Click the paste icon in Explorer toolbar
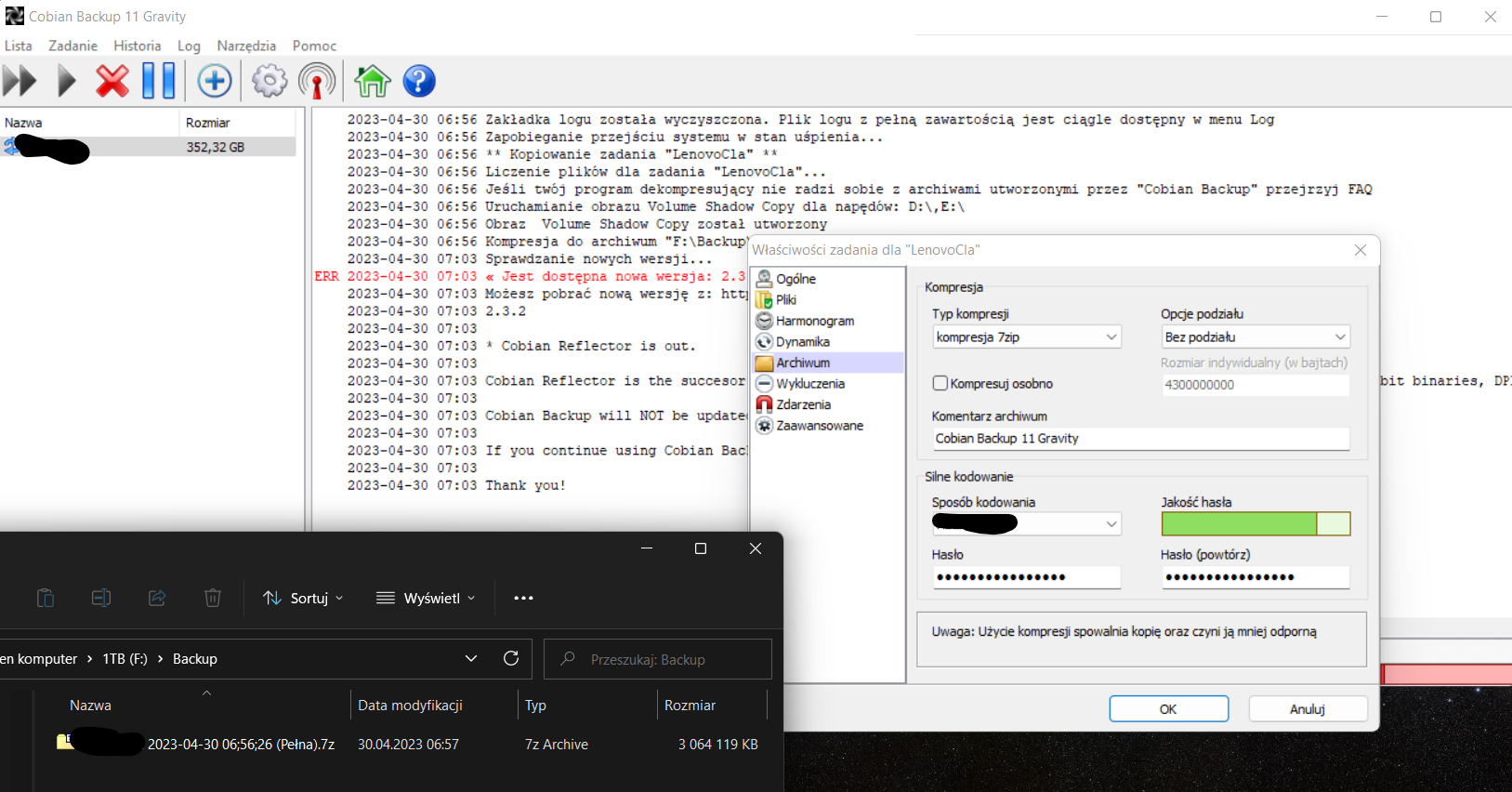1512x792 pixels. pos(46,598)
